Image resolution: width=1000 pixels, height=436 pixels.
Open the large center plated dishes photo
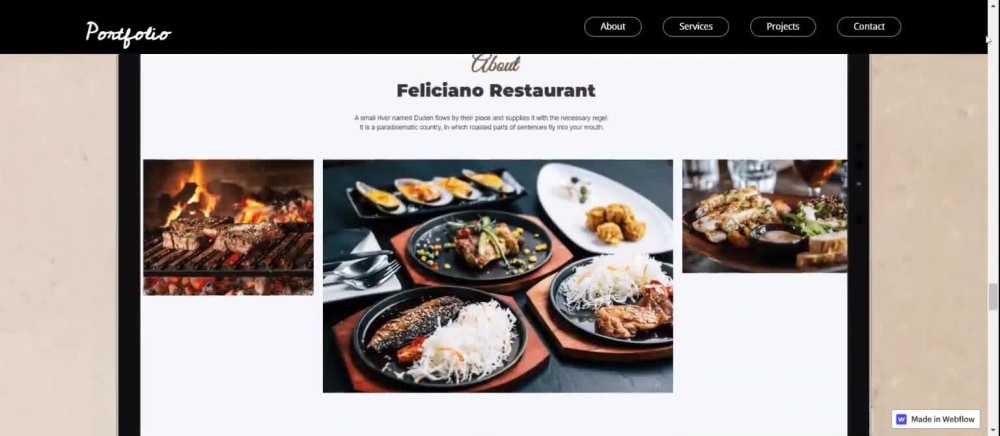(x=497, y=276)
